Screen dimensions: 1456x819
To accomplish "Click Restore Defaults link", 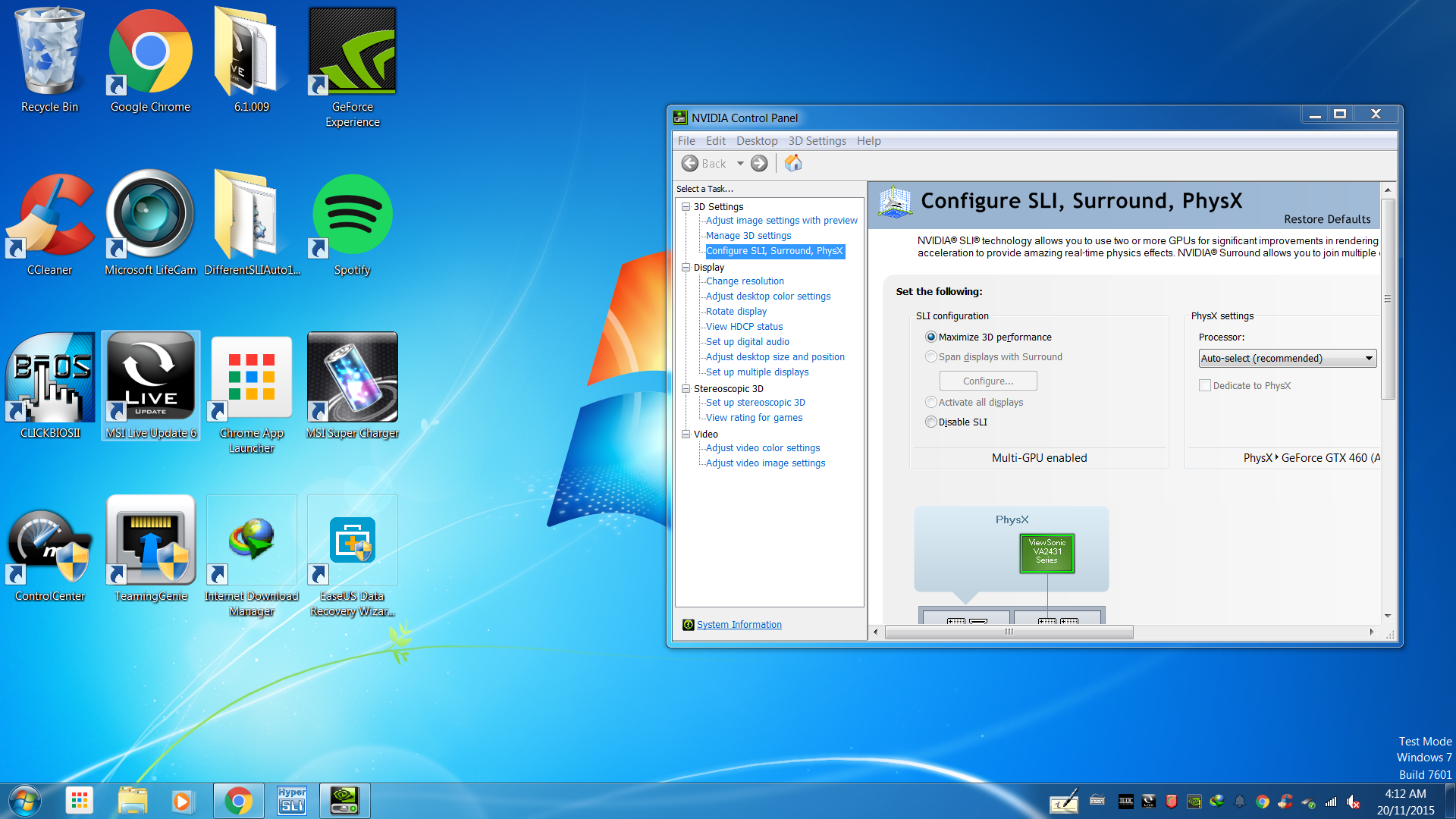I will tap(1327, 219).
